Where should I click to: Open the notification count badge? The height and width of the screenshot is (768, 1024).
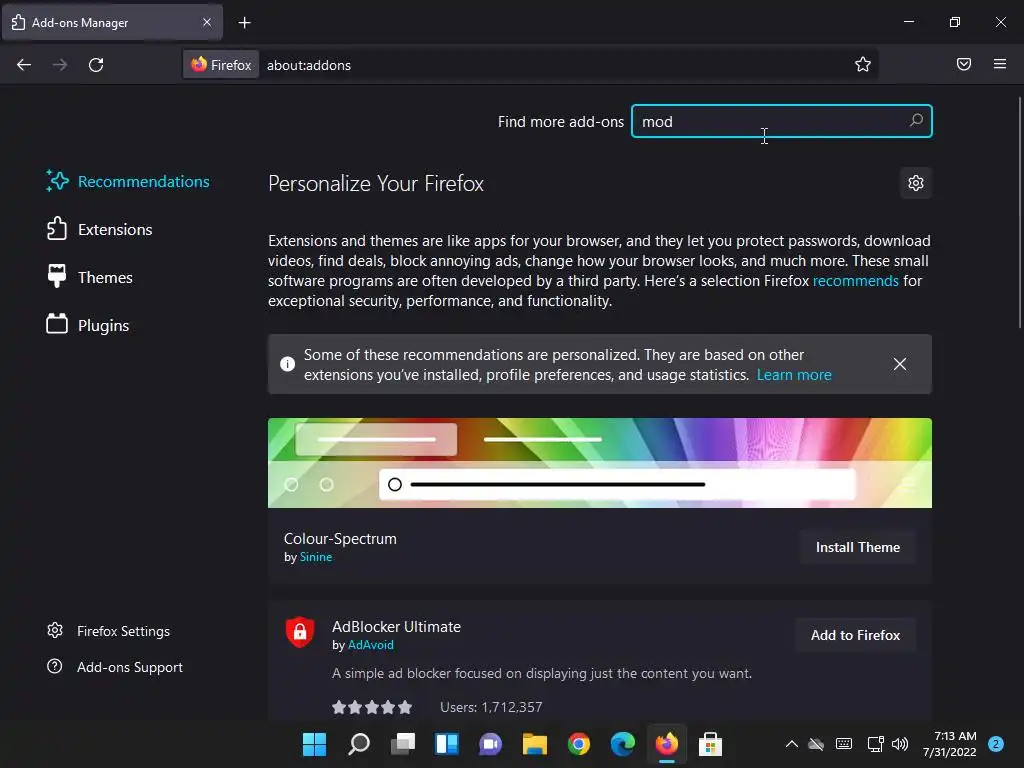996,744
